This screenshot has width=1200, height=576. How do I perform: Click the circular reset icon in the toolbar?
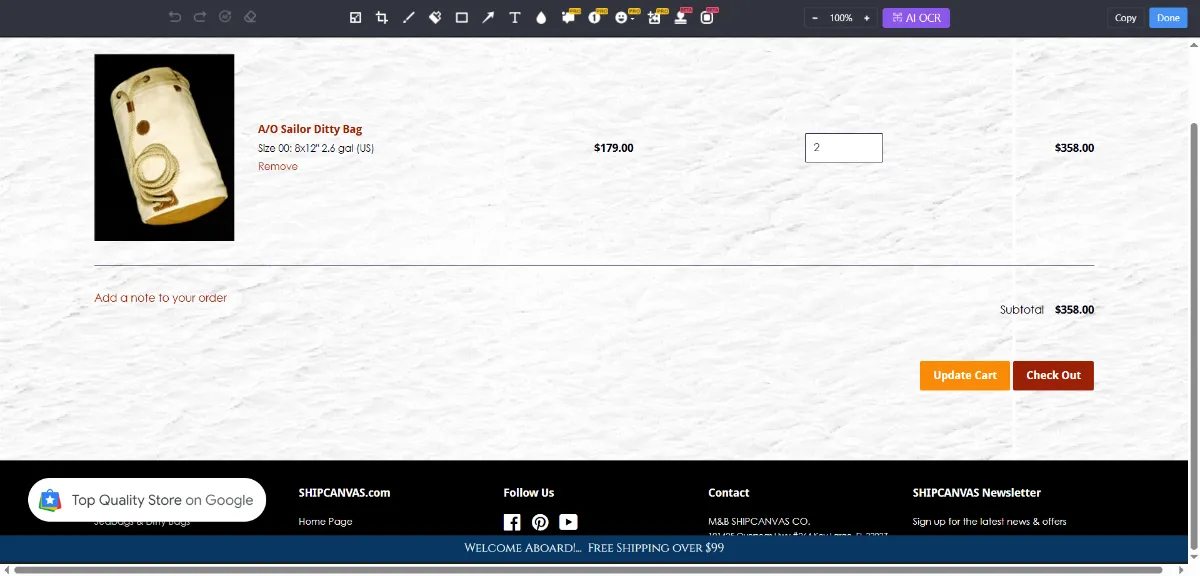pos(225,17)
